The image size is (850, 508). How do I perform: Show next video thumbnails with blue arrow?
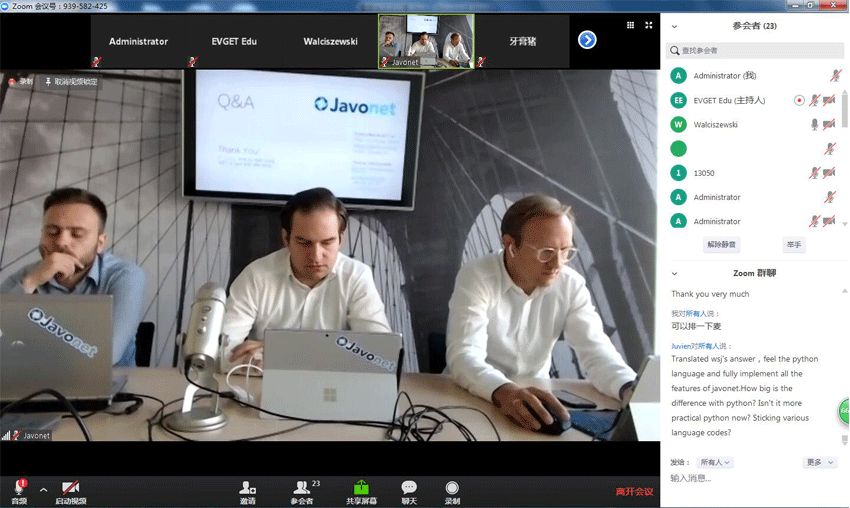587,40
